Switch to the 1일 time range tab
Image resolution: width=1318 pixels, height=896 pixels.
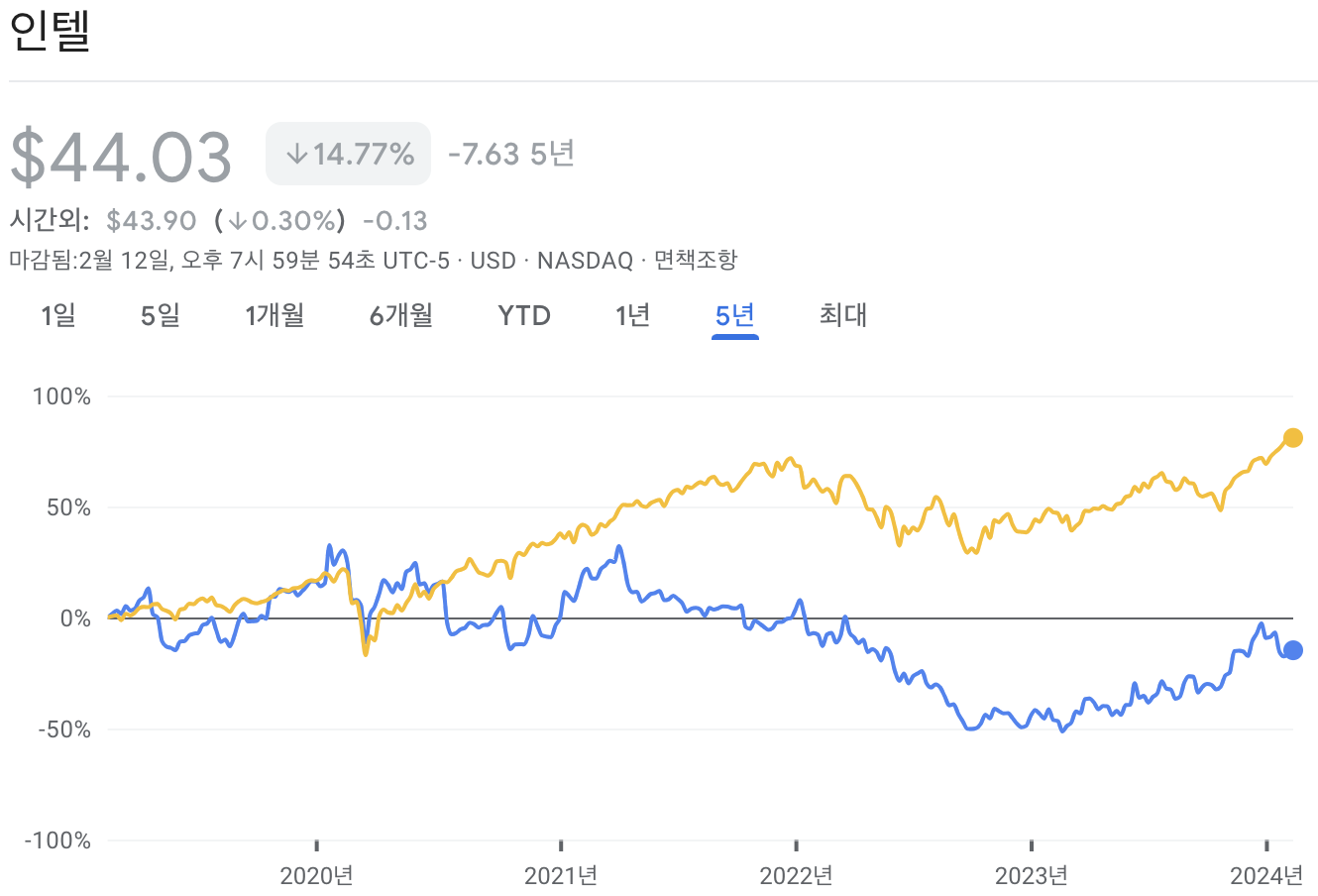click(x=58, y=315)
